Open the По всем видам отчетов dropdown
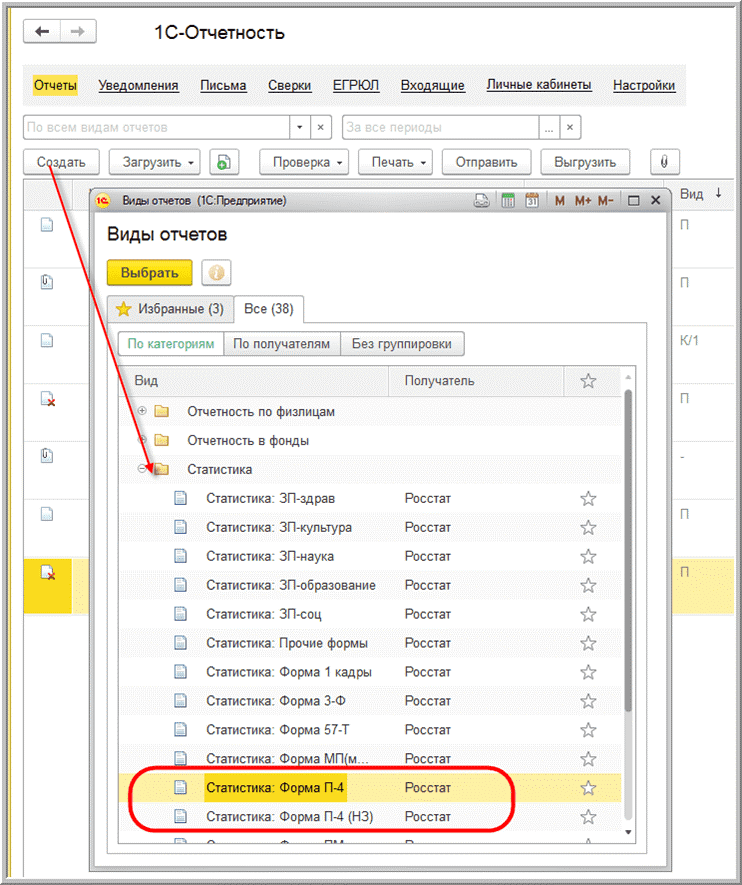Viewport: 742px width, 885px height. (x=299, y=128)
